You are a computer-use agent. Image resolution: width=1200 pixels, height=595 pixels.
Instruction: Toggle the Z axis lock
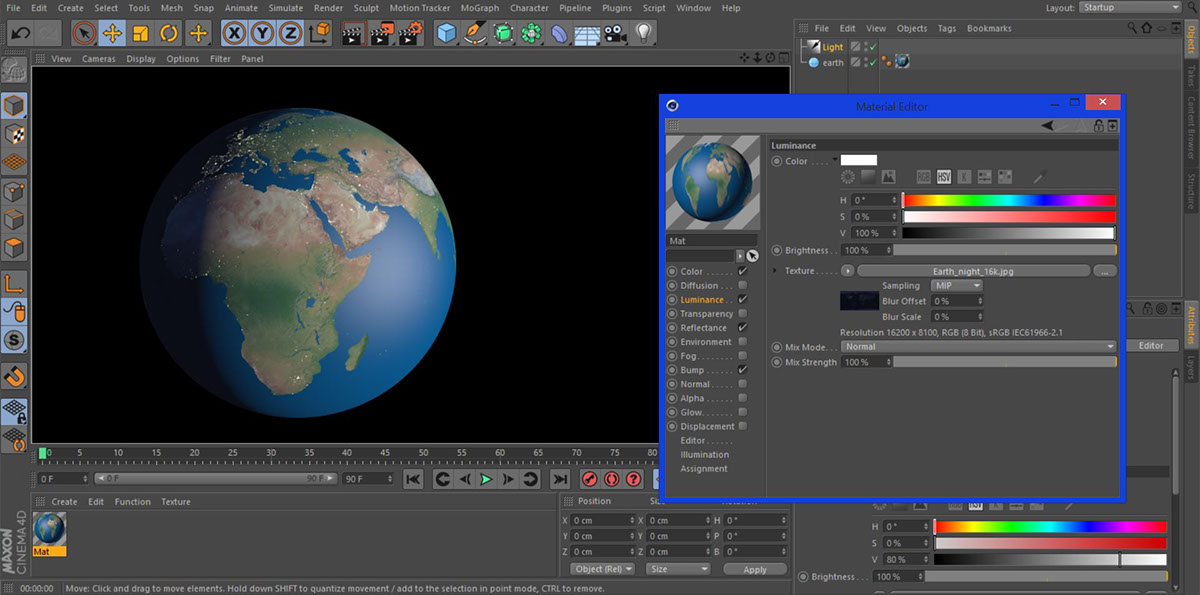(290, 33)
